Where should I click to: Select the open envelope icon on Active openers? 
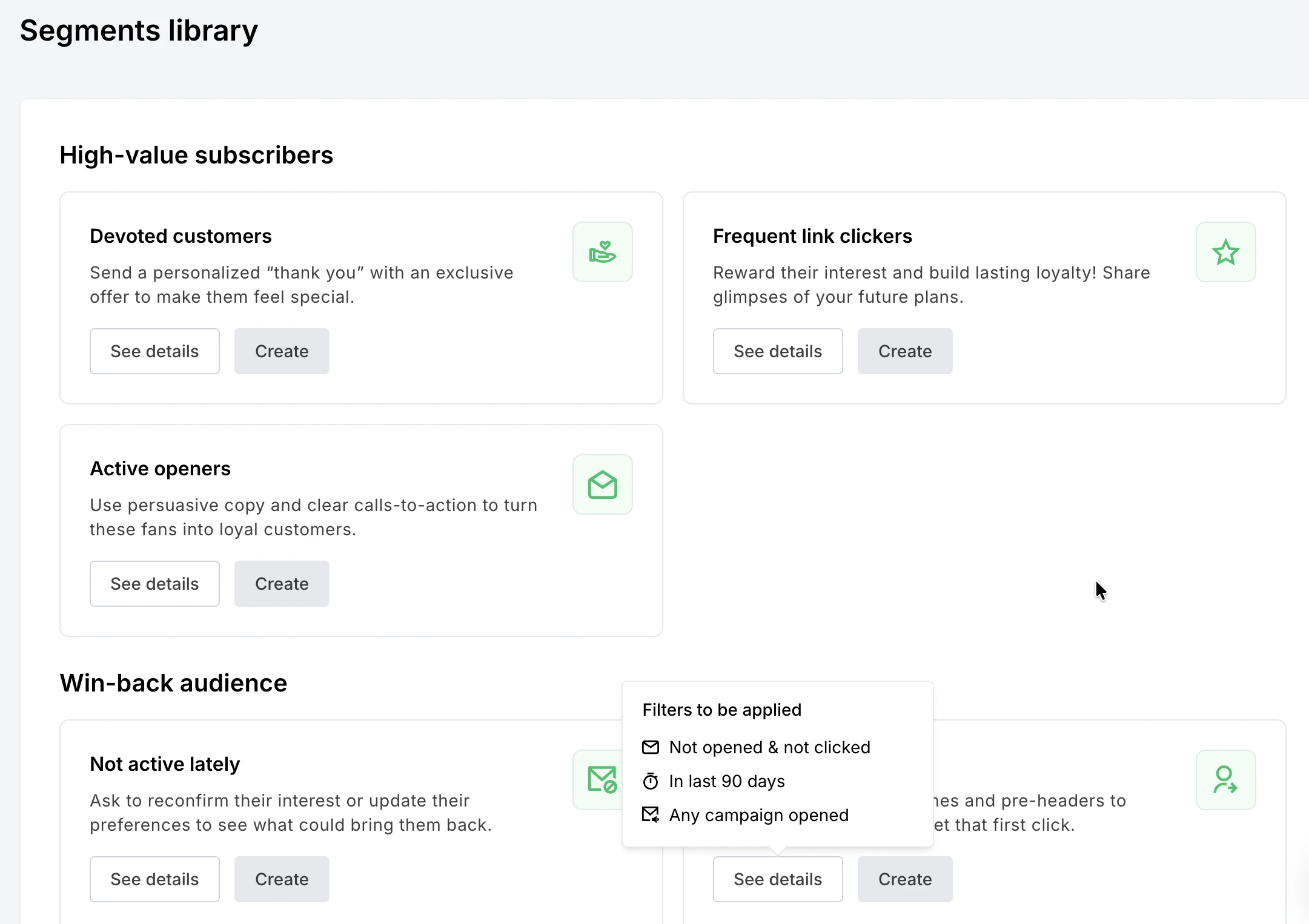coord(602,484)
